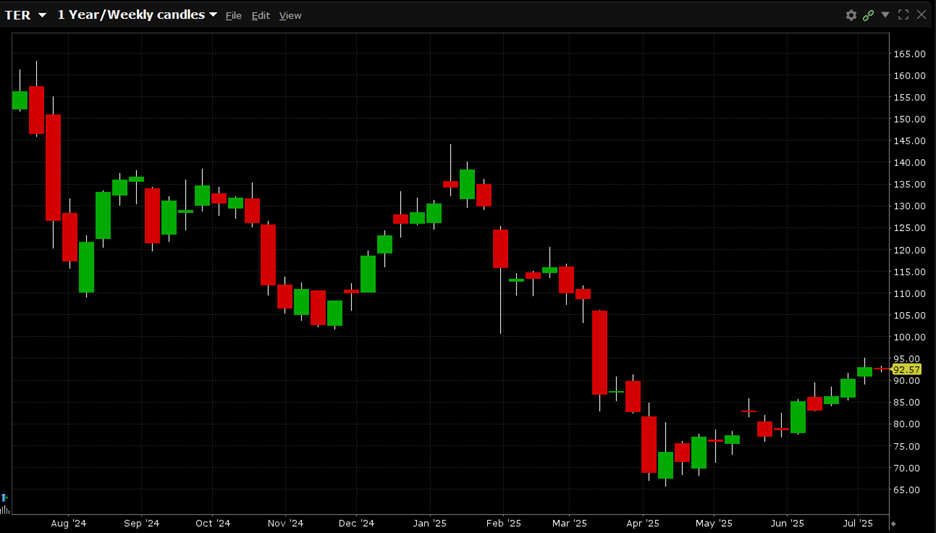Screen dimensions: 936x533
Task: Click the 140.00 price axis label
Action: pyautogui.click(x=909, y=163)
